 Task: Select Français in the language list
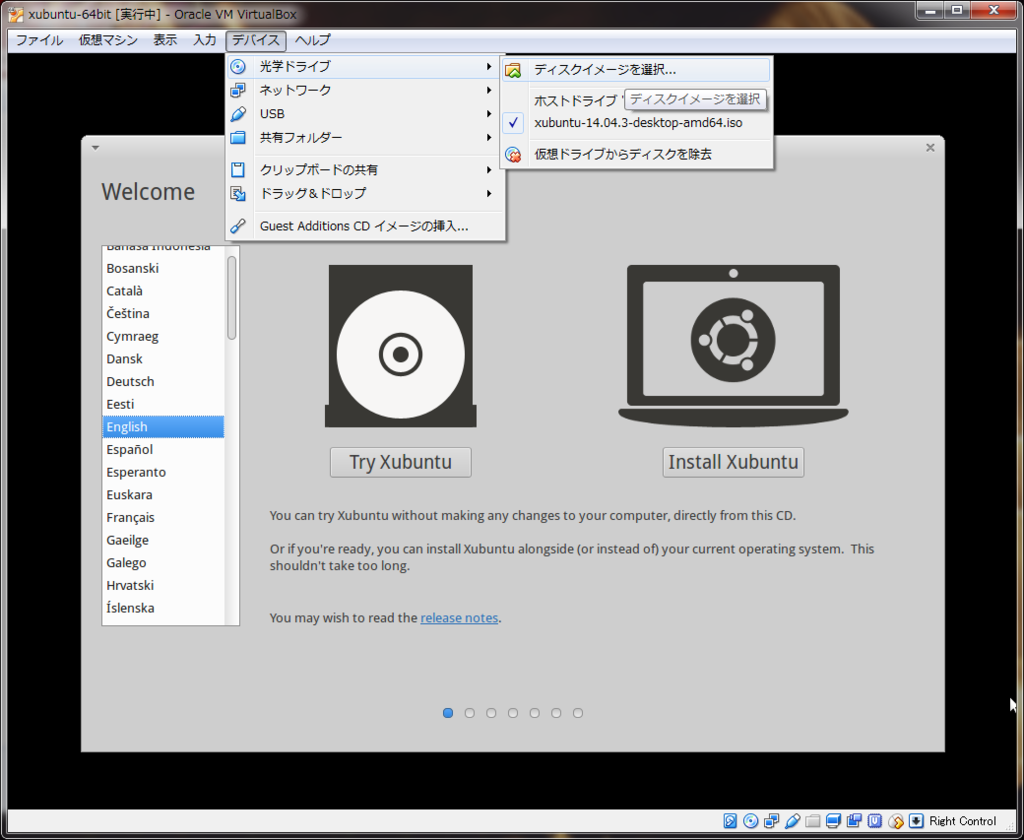click(163, 517)
